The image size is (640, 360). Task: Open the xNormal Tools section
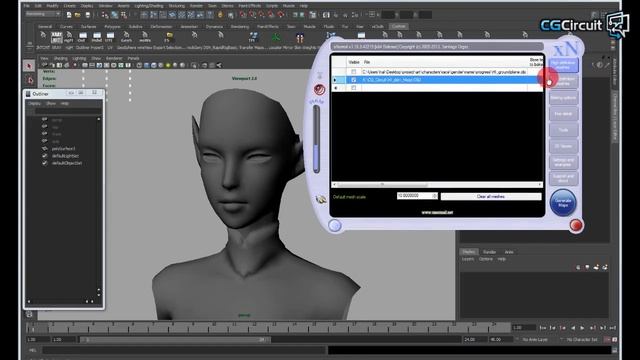563,130
